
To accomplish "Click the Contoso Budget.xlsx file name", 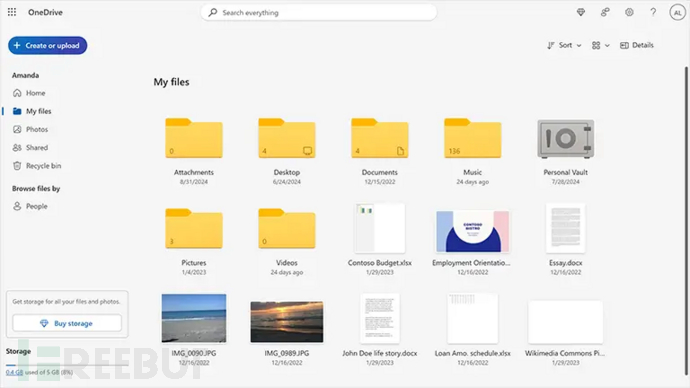I will (x=380, y=263).
